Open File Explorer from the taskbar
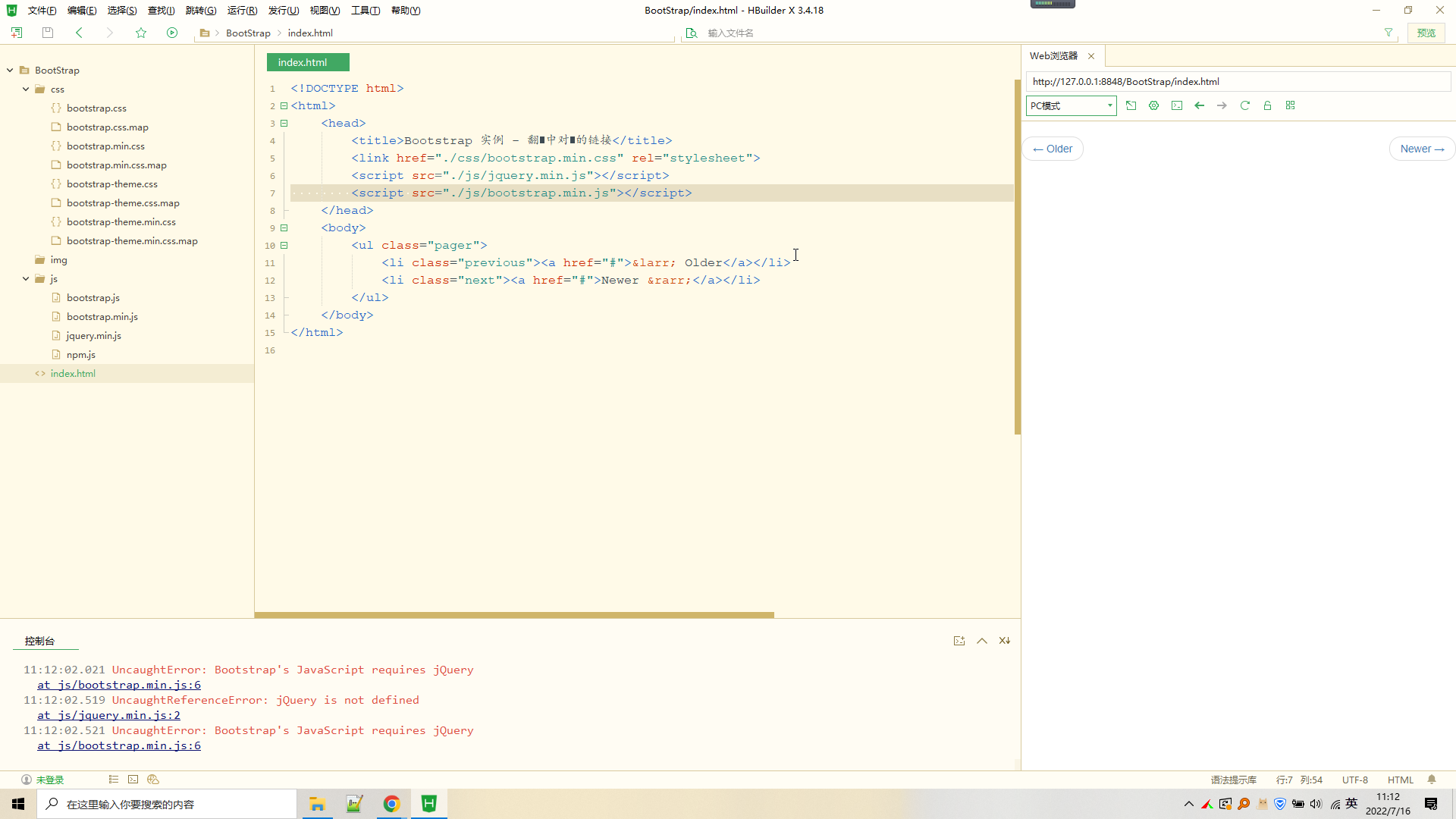Image resolution: width=1456 pixels, height=819 pixels. pyautogui.click(x=317, y=804)
